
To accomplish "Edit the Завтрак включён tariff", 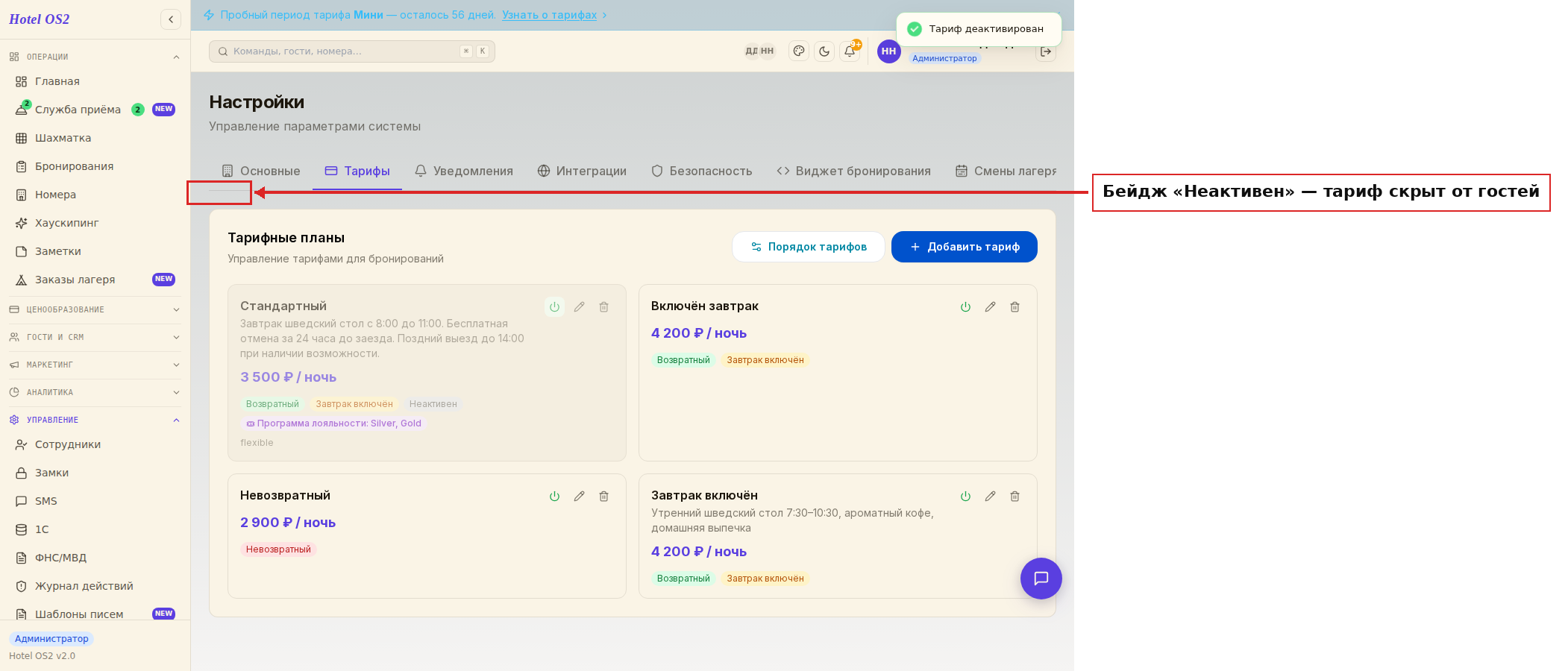I will (990, 497).
